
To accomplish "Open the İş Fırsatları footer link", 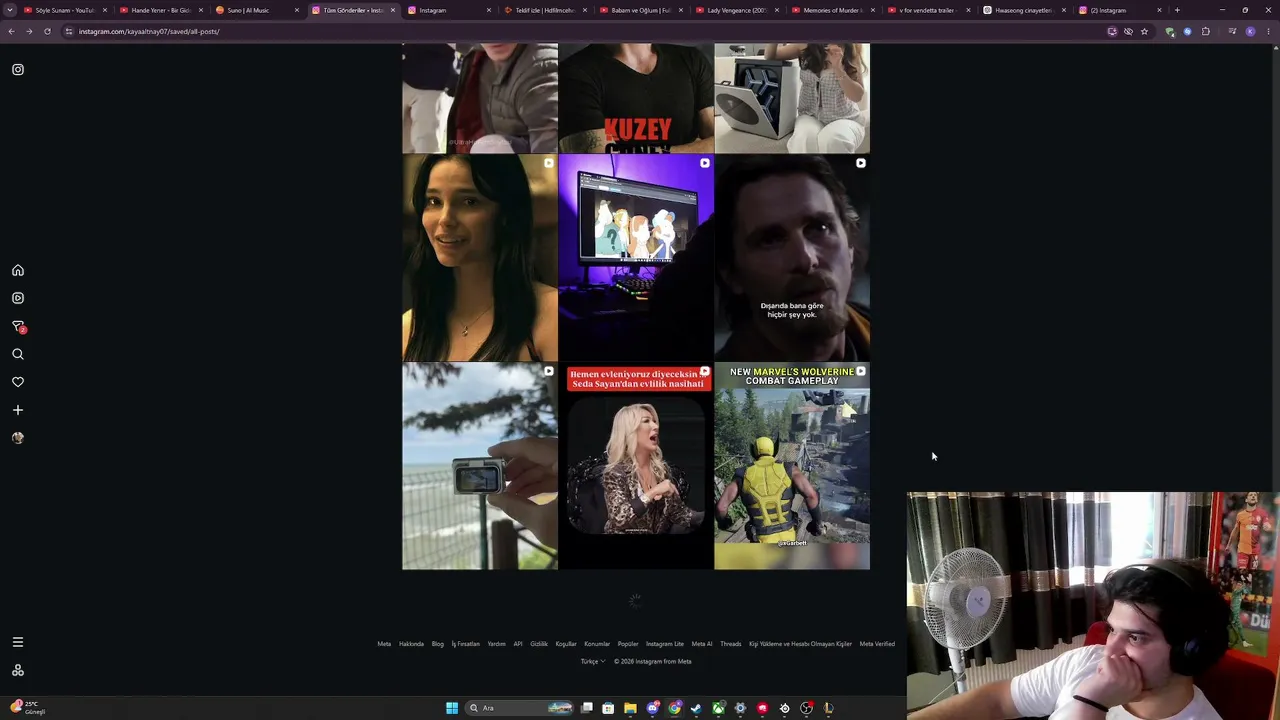I will 466,644.
